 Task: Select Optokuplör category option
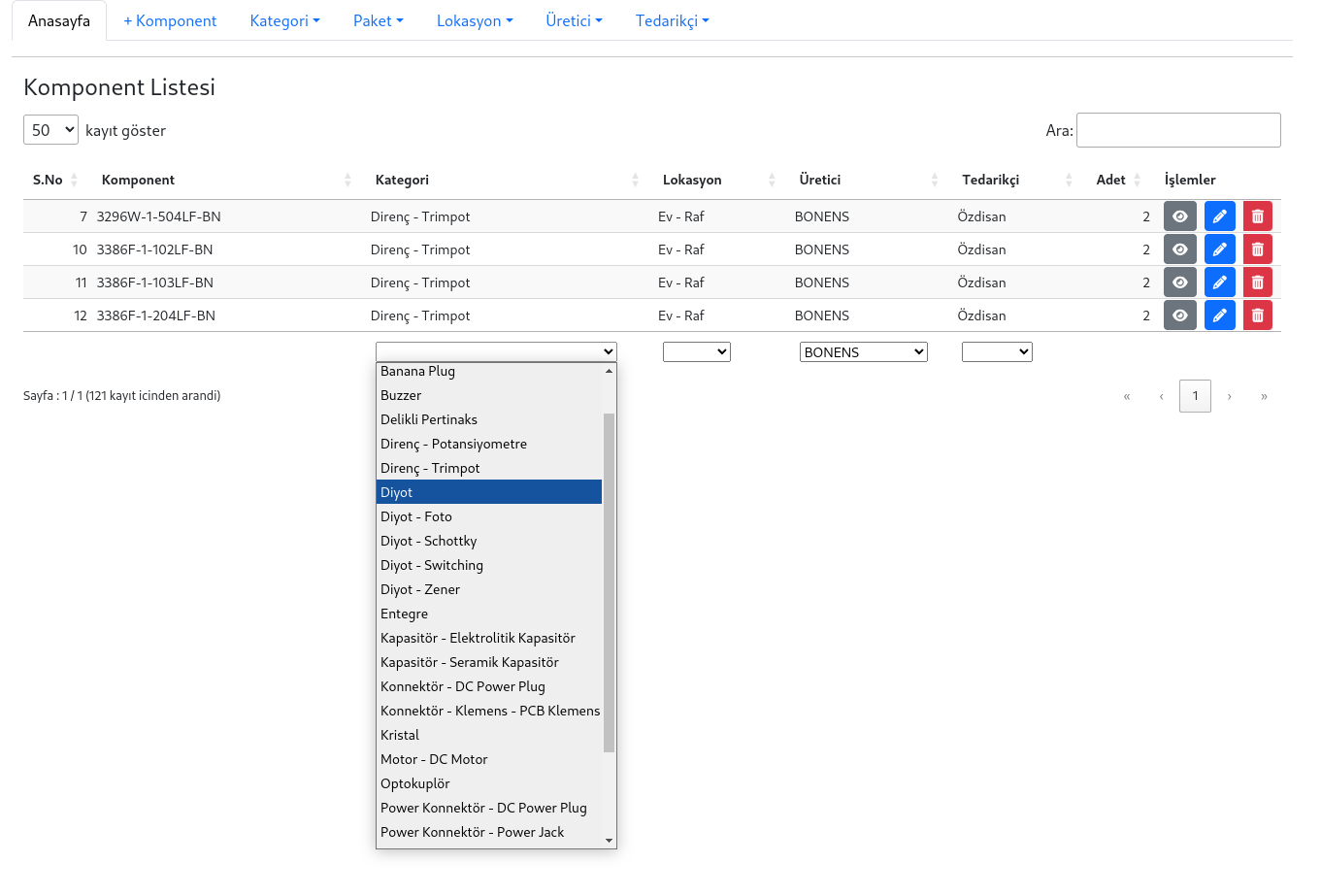pyautogui.click(x=489, y=783)
